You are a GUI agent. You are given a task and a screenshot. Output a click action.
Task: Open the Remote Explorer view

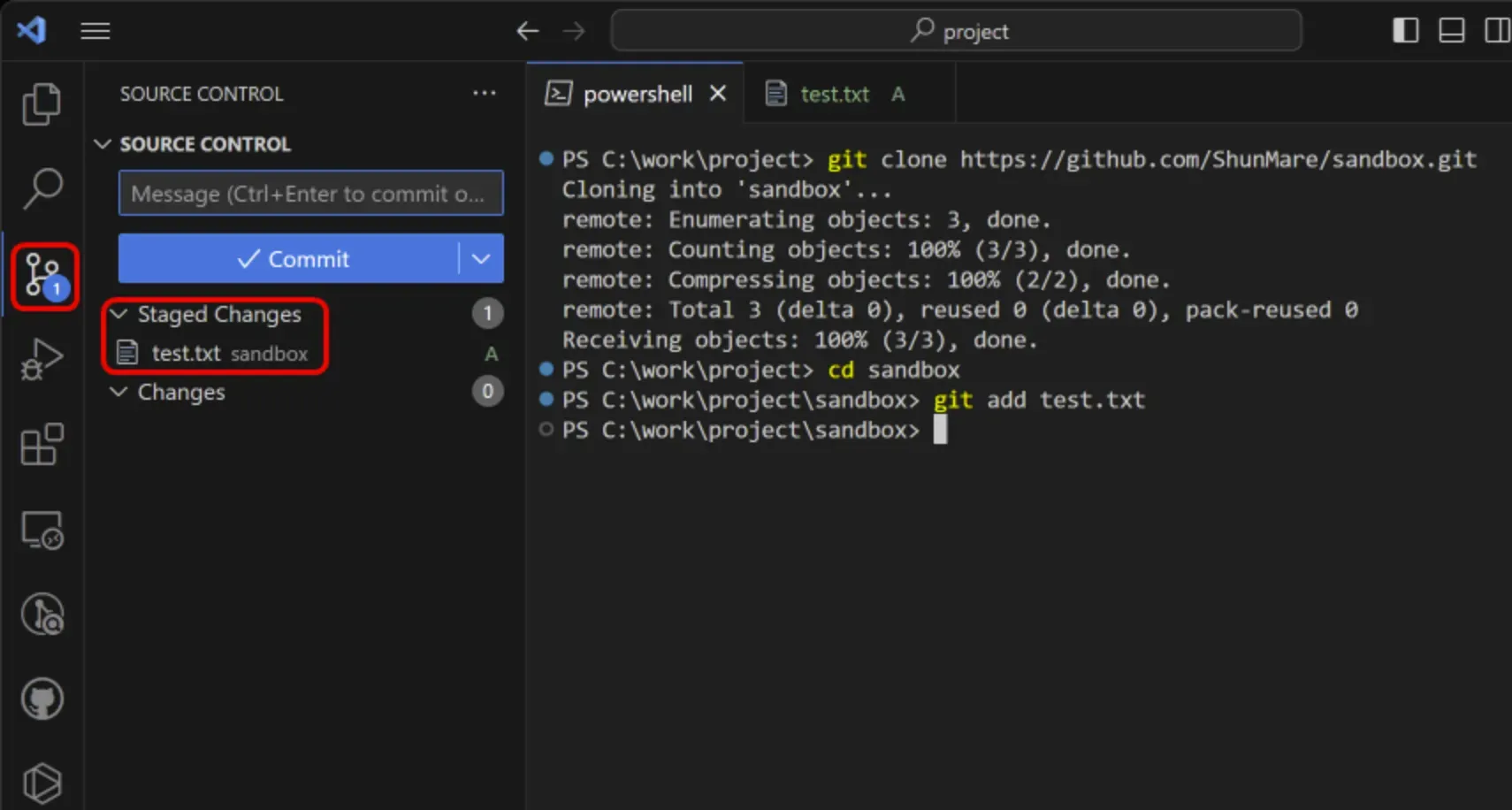pos(42,530)
